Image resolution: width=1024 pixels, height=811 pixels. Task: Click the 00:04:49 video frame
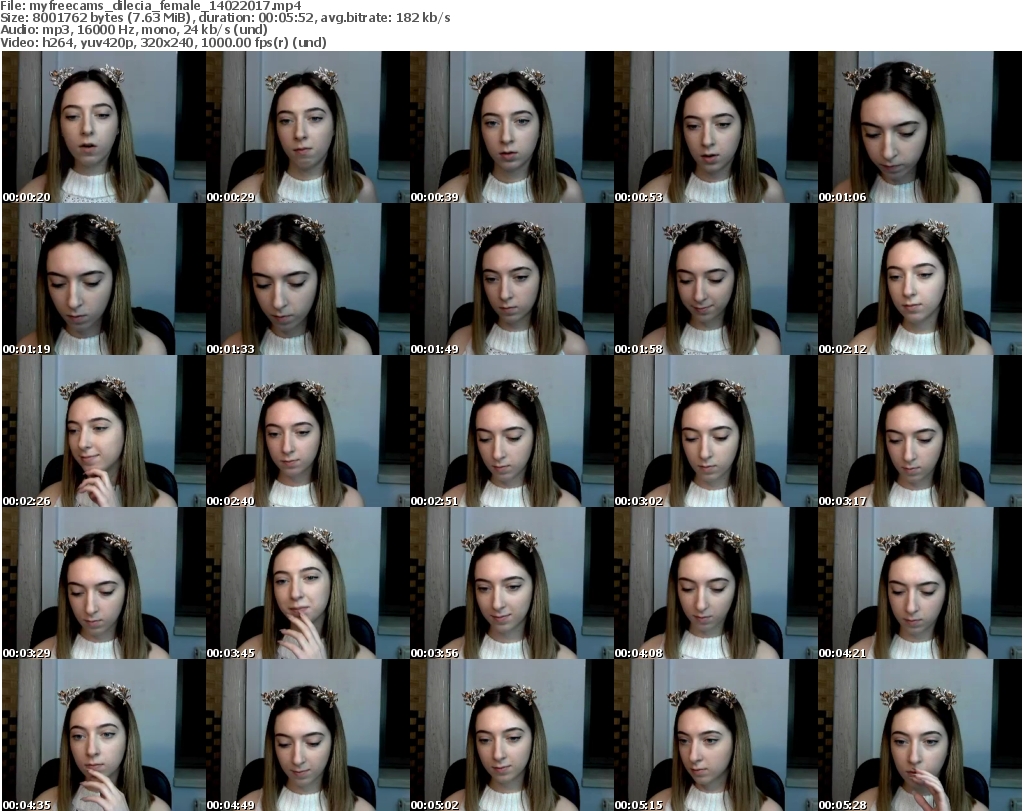(x=308, y=735)
